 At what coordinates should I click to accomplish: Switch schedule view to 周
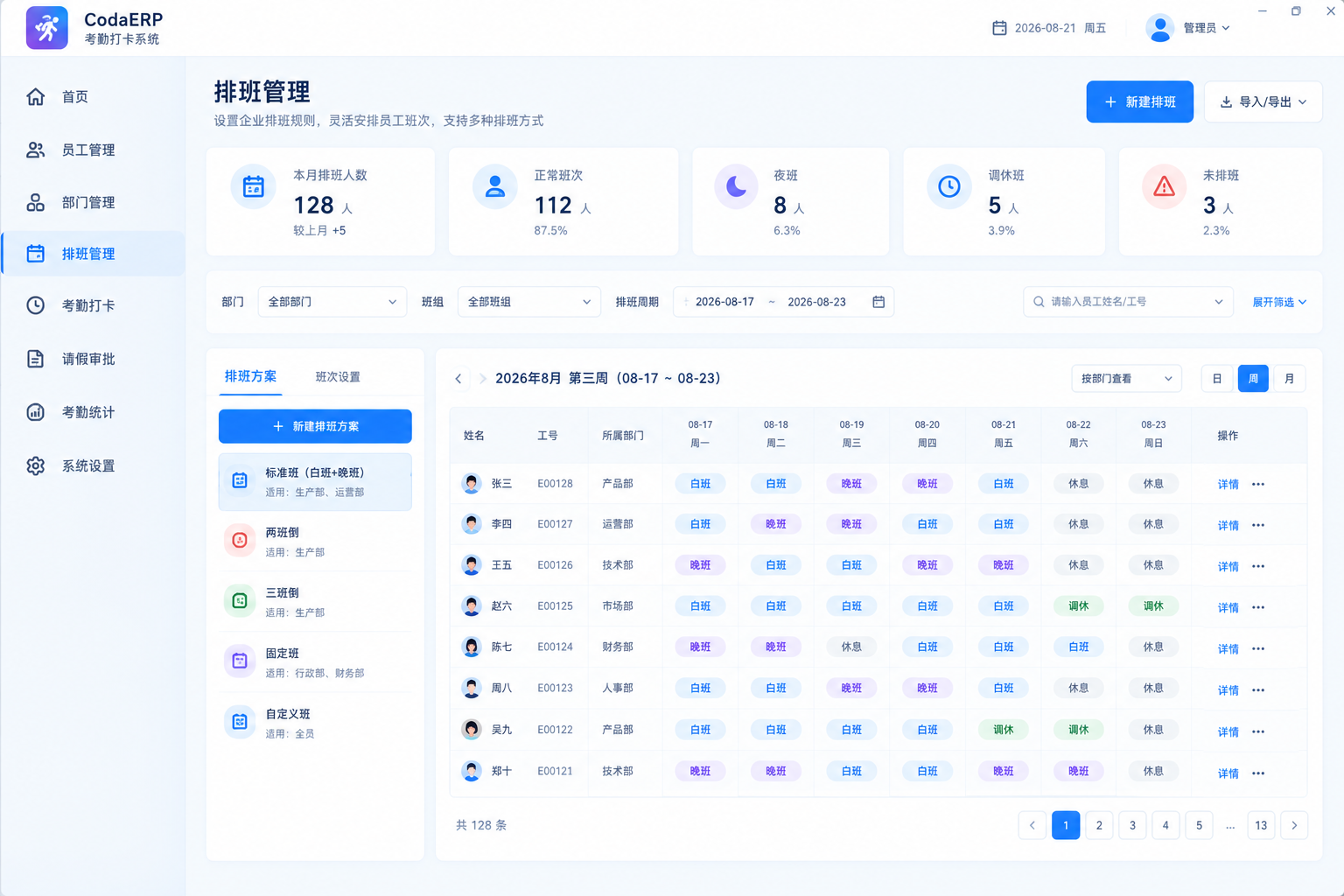click(x=1253, y=379)
